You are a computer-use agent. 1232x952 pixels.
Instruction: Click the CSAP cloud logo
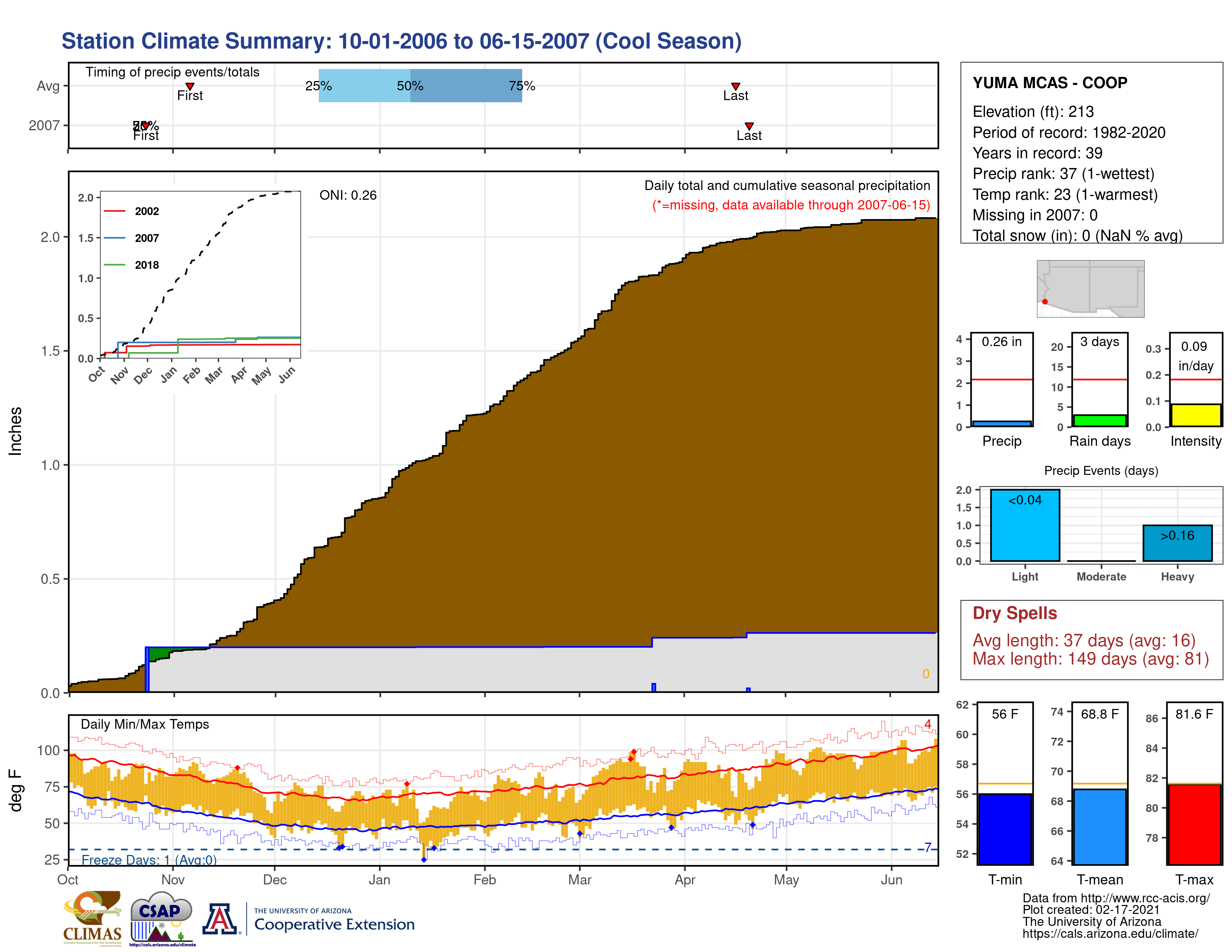pyautogui.click(x=162, y=919)
